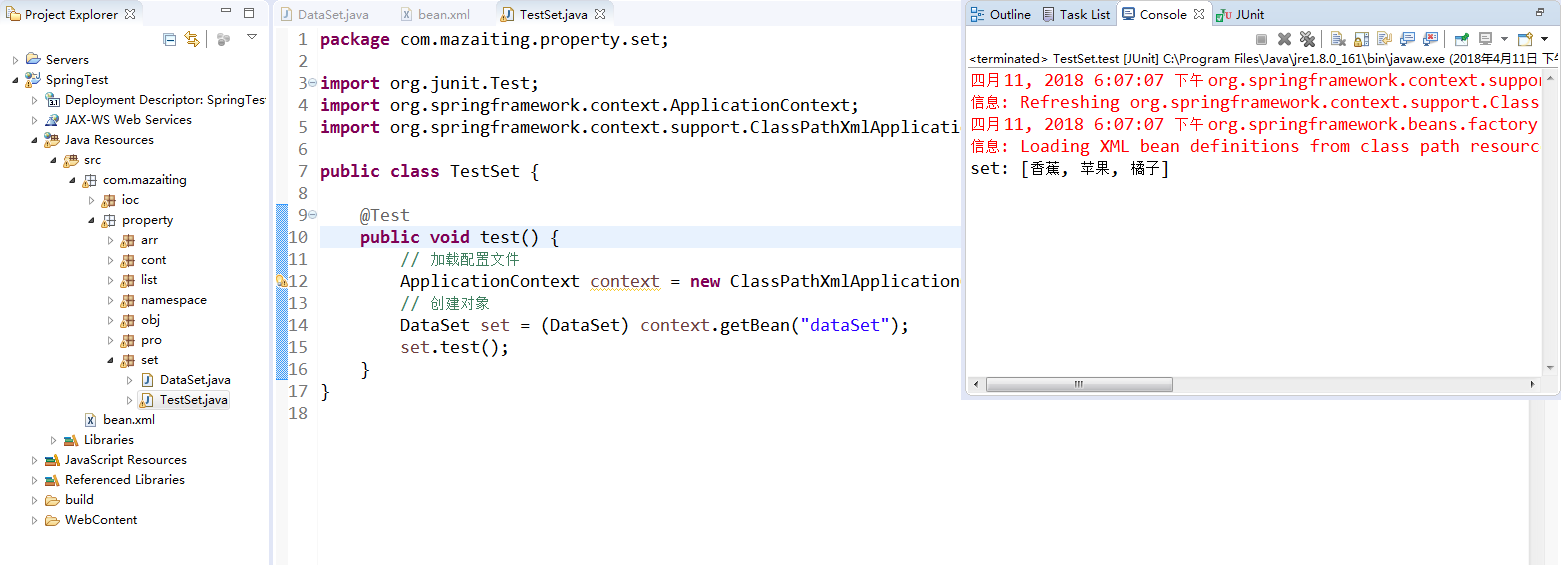This screenshot has width=1561, height=565.
Task: Click the console output line 'set: [香蕉, 苹果, 橘子]'
Action: pos(1070,168)
